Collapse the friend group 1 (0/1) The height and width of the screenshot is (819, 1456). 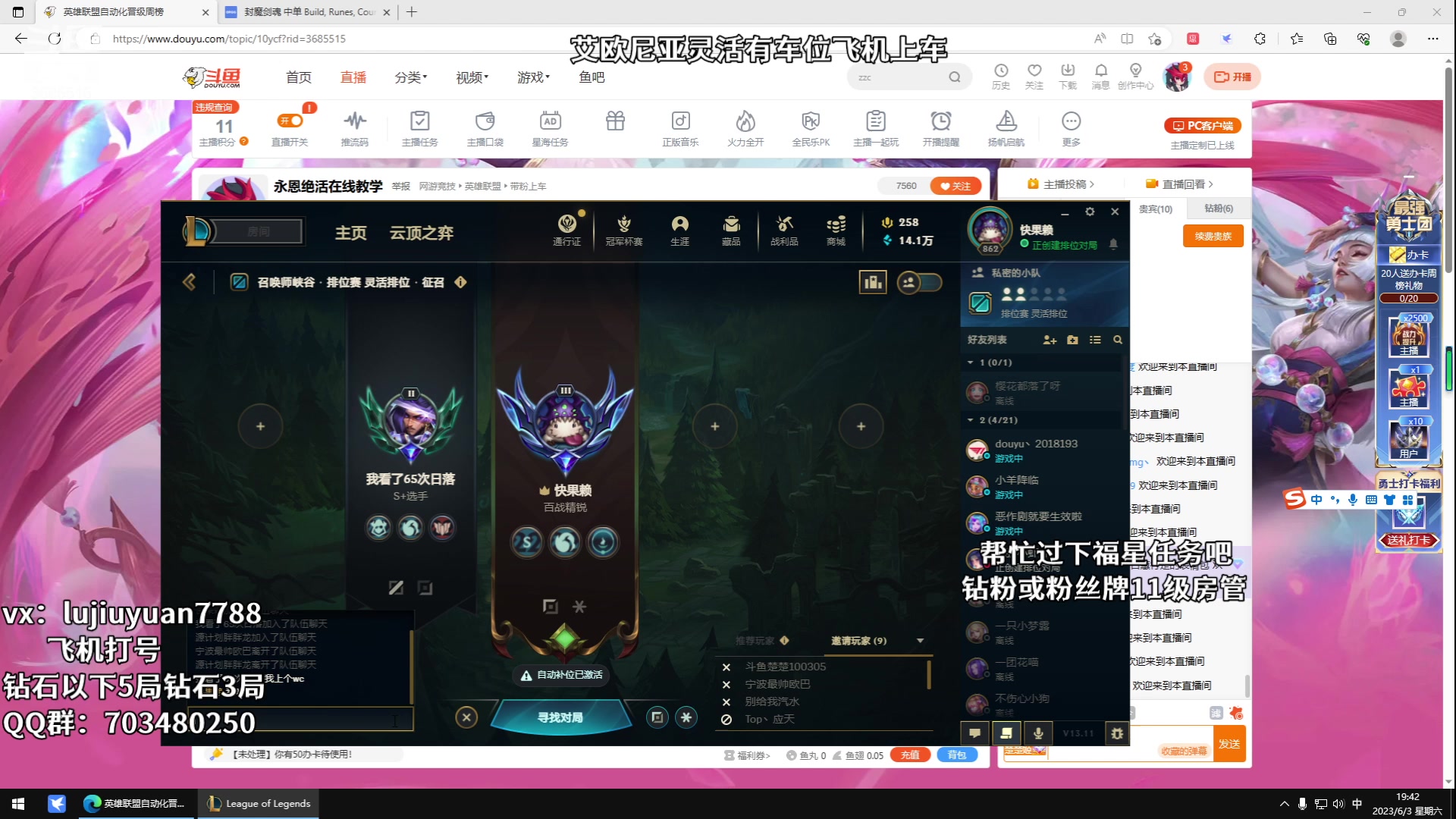pyautogui.click(x=970, y=362)
